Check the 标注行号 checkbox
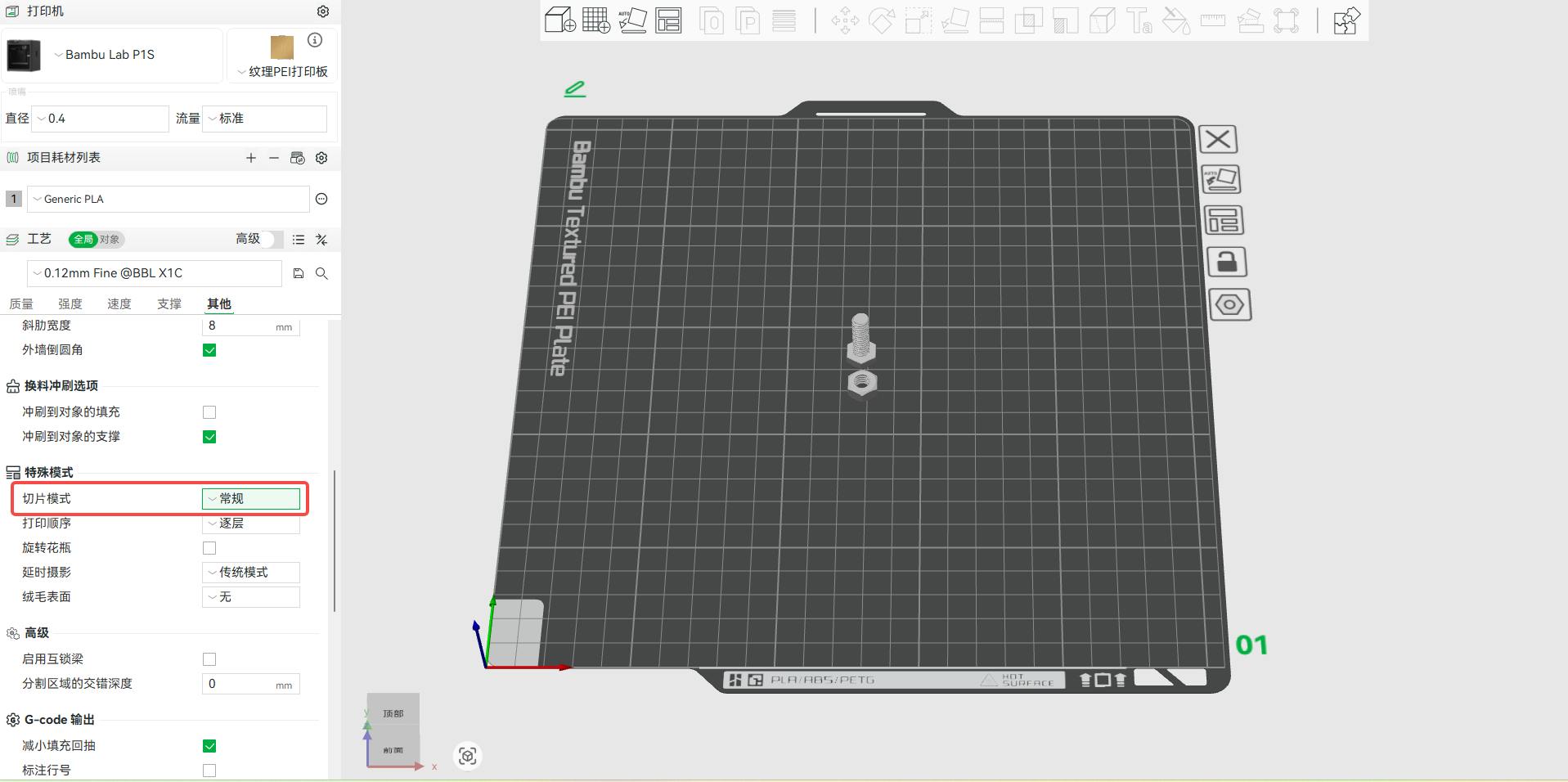This screenshot has height=782, width=1568. click(x=209, y=771)
